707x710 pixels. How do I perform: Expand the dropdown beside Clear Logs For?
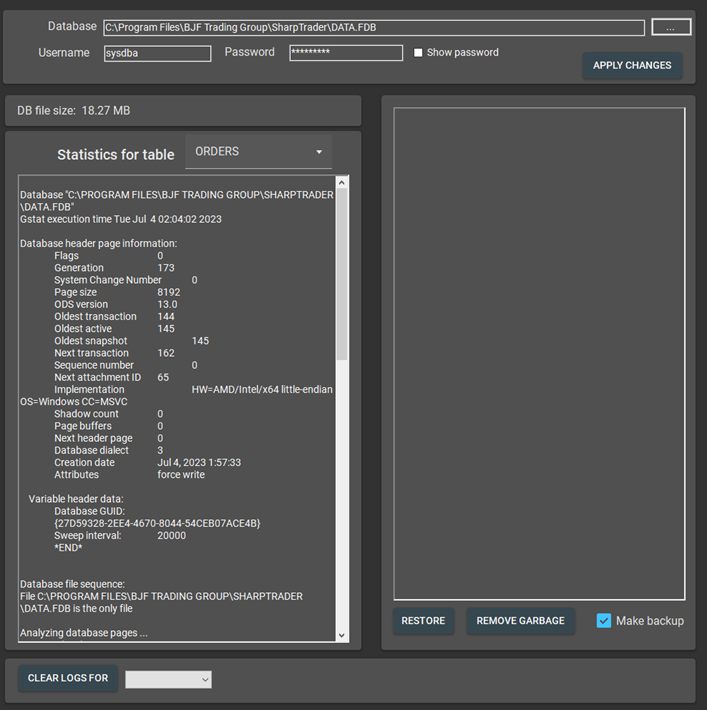coord(168,679)
